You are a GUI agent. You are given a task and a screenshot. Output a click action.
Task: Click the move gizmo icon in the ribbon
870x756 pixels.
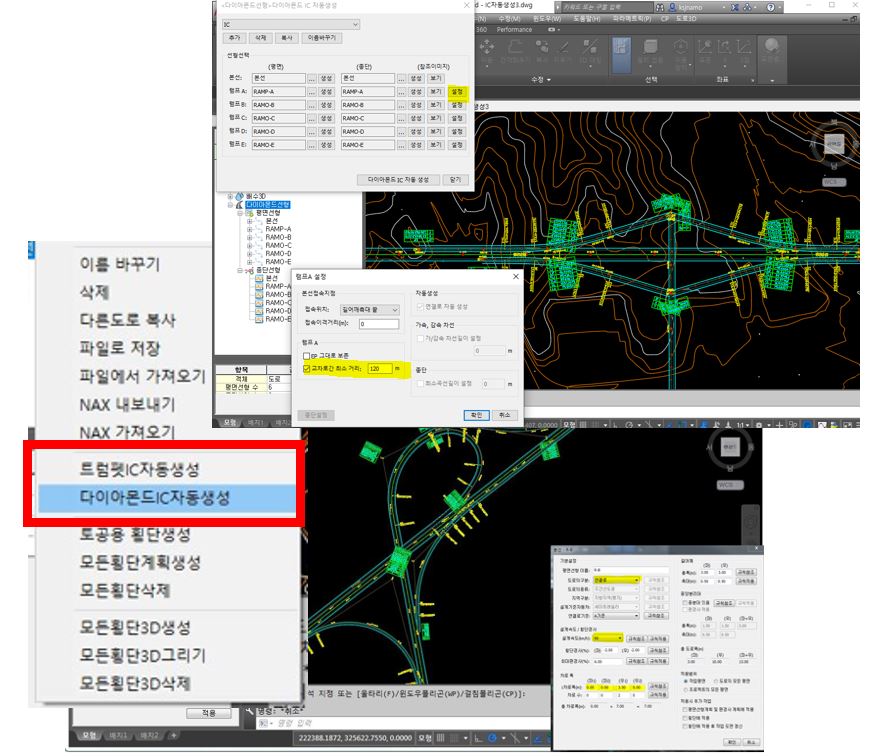tap(487, 47)
